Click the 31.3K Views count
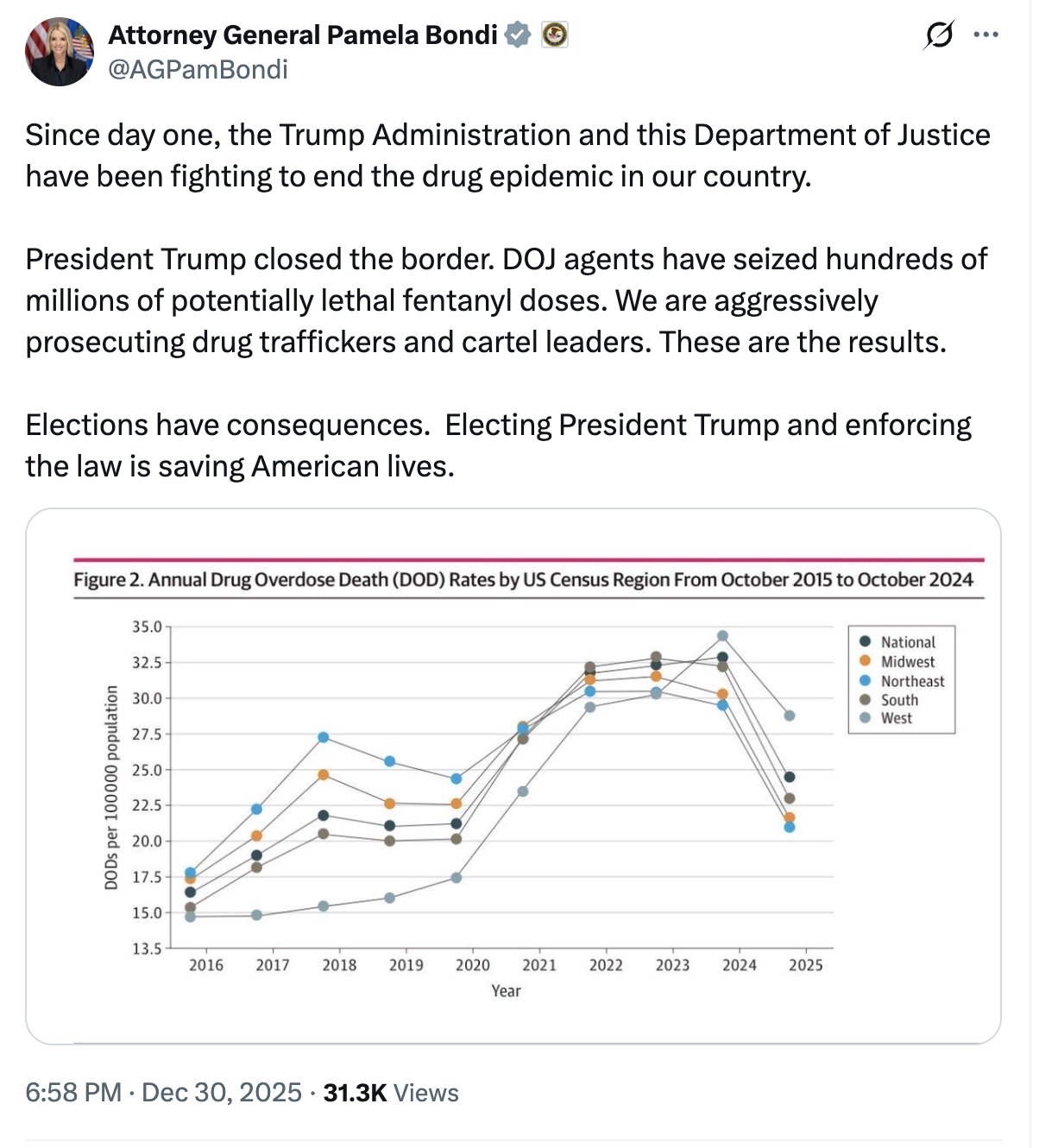Screen dimensions: 1039x1148 point(390,1093)
